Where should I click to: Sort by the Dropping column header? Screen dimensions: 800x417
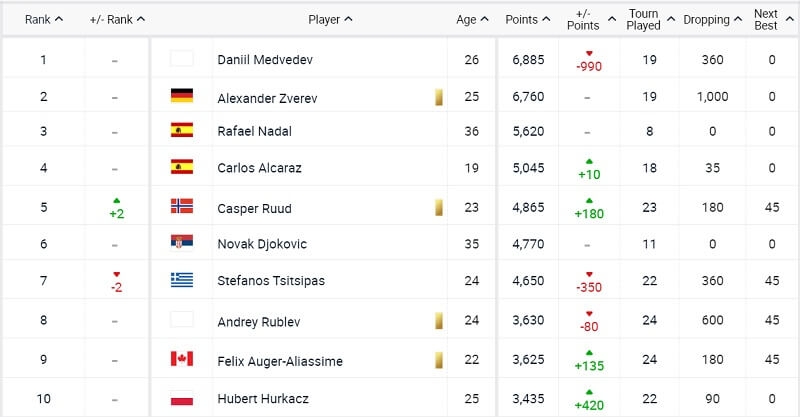pos(711,19)
